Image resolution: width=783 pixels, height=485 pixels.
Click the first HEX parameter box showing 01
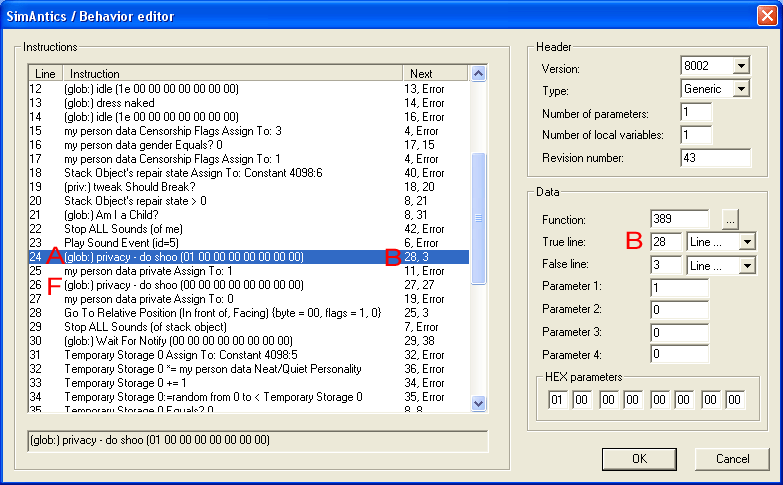(x=558, y=400)
